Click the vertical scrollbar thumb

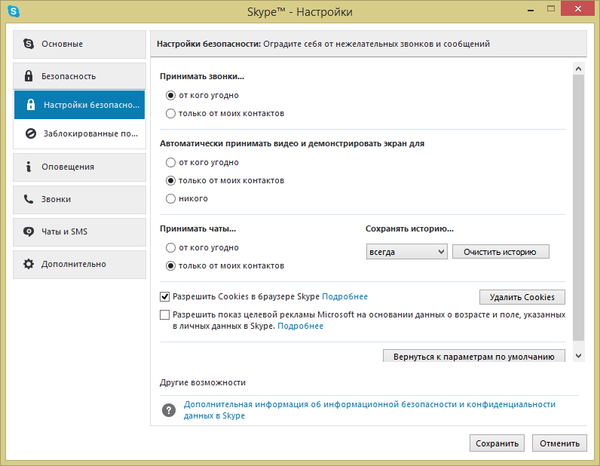click(x=579, y=207)
